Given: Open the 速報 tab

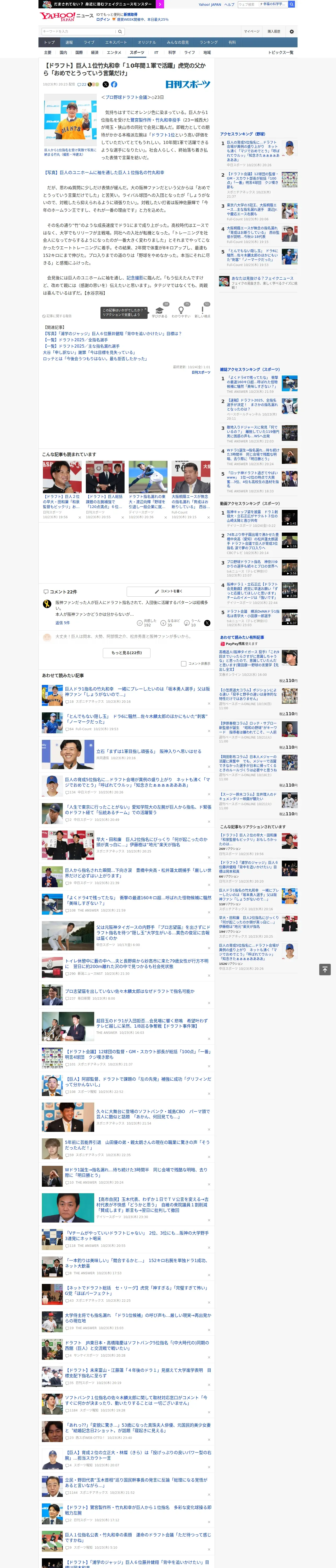Looking at the screenshot, I should click(69, 43).
